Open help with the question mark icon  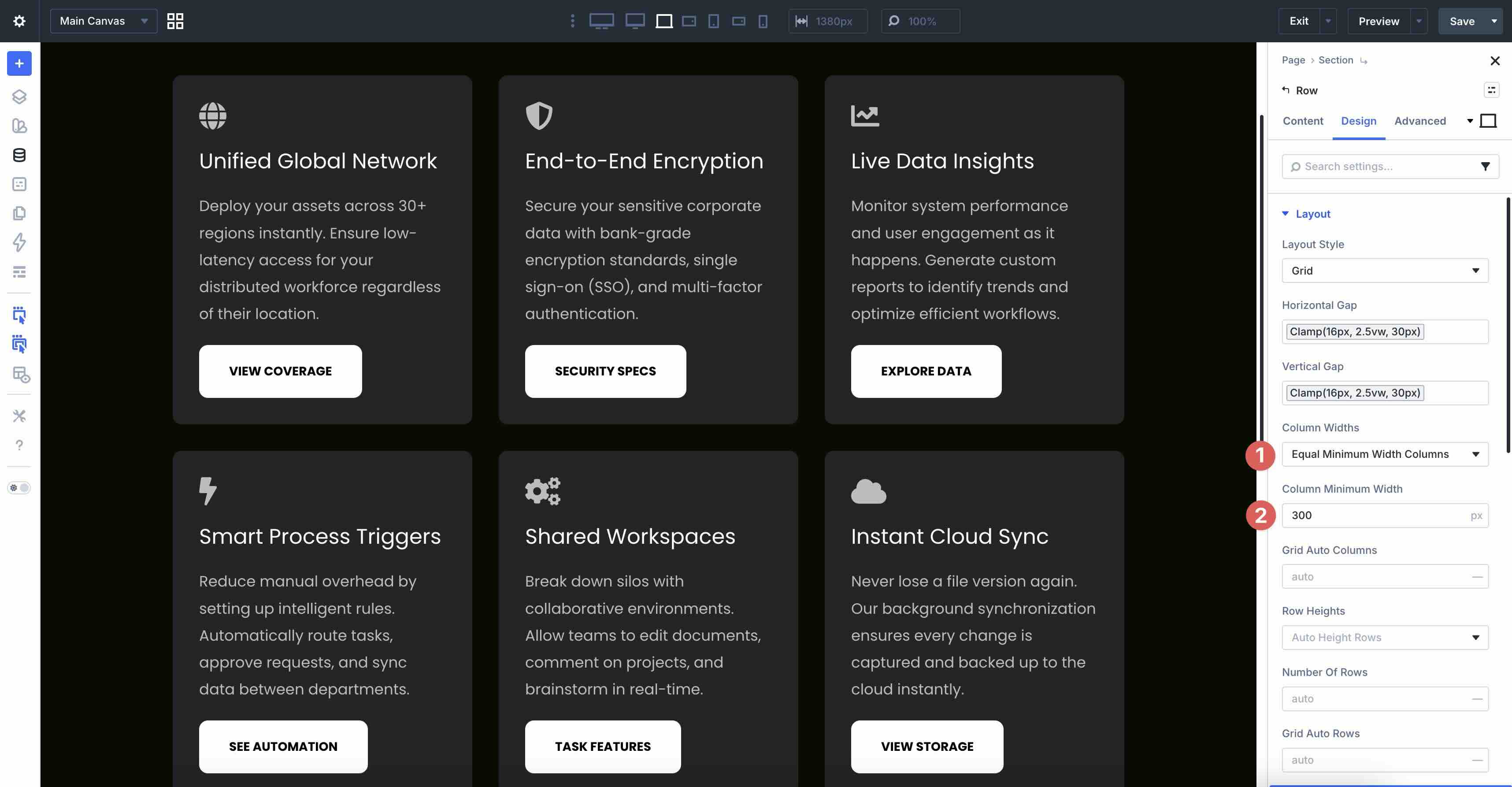tap(19, 445)
